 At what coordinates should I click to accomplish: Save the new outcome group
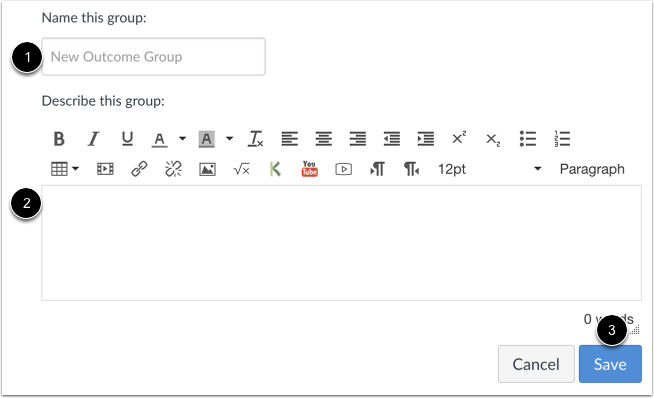click(x=610, y=364)
